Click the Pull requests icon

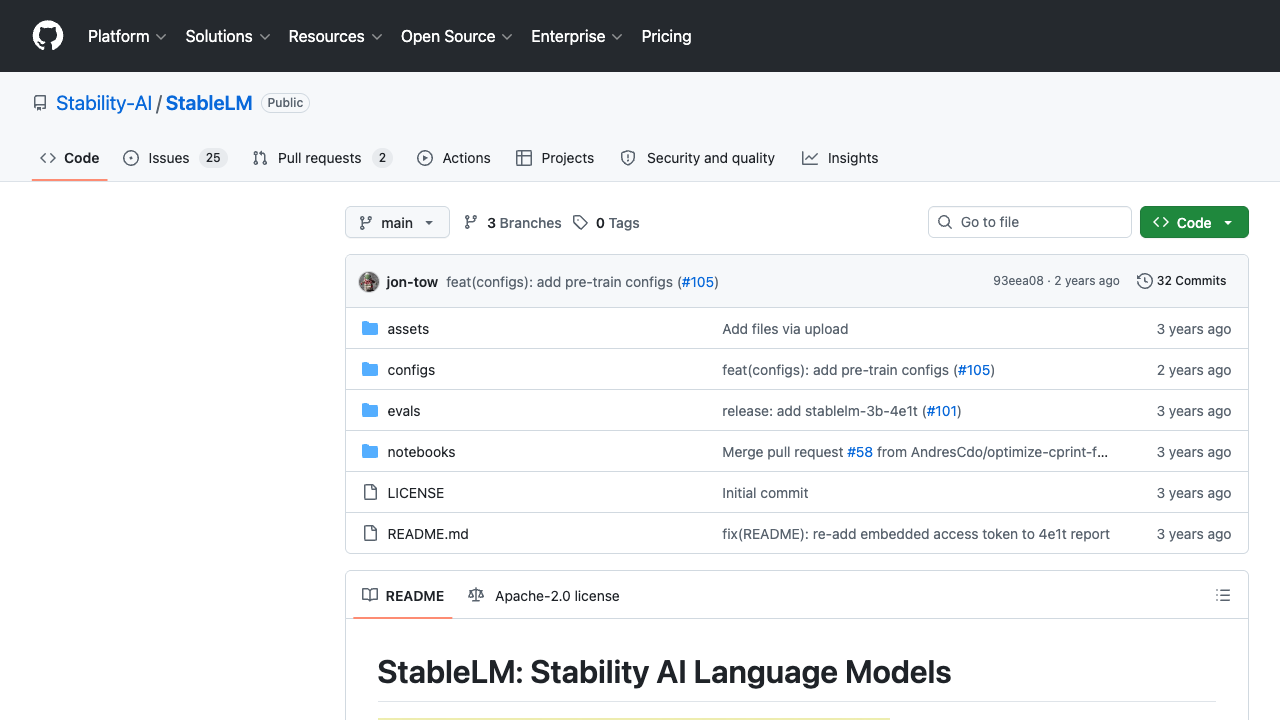pos(260,158)
